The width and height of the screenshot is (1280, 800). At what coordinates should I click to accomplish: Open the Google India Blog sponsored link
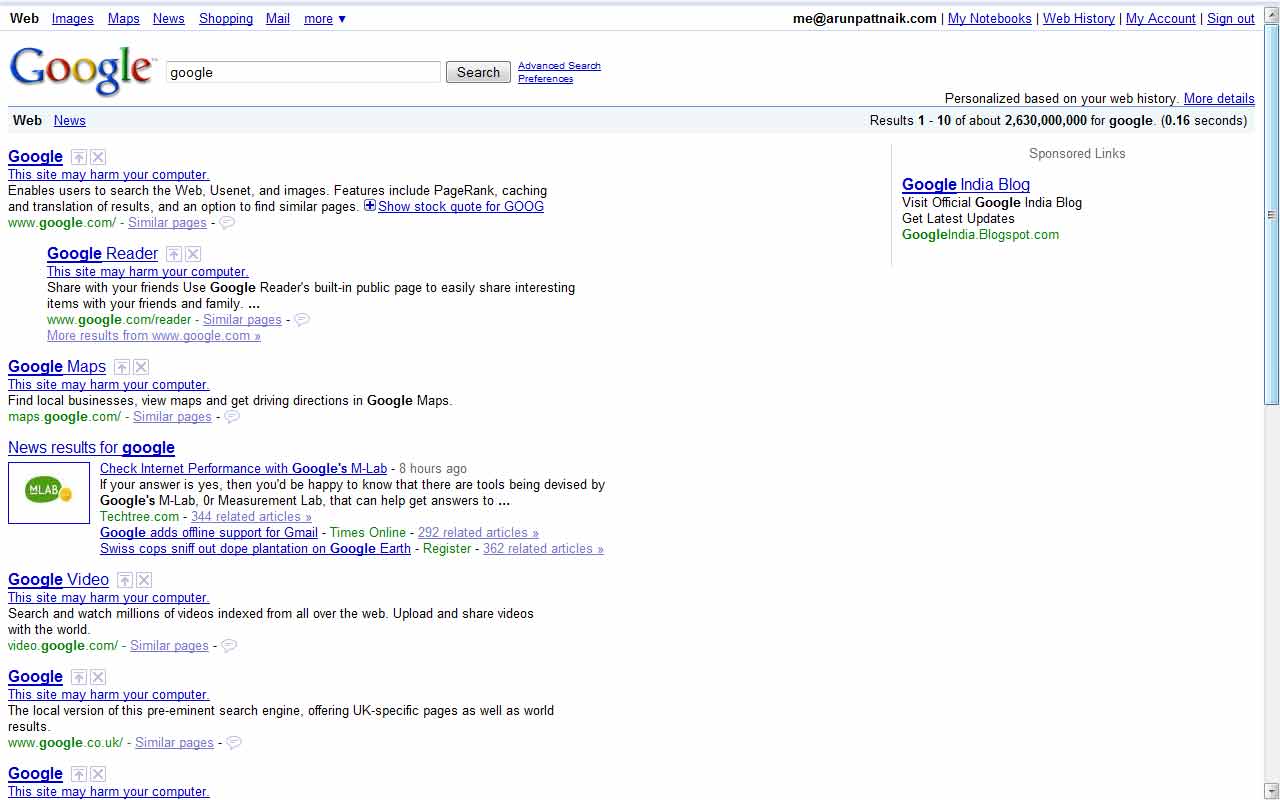(966, 185)
